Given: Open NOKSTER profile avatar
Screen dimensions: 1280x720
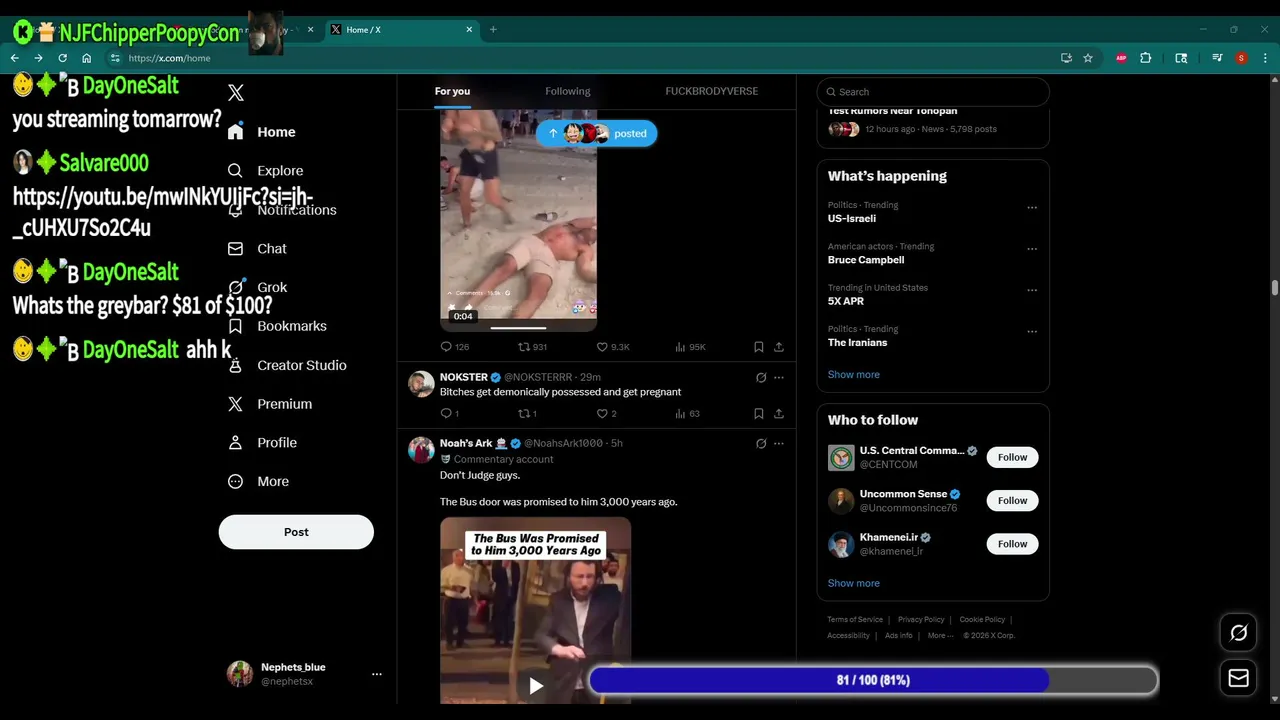Looking at the screenshot, I should (422, 384).
